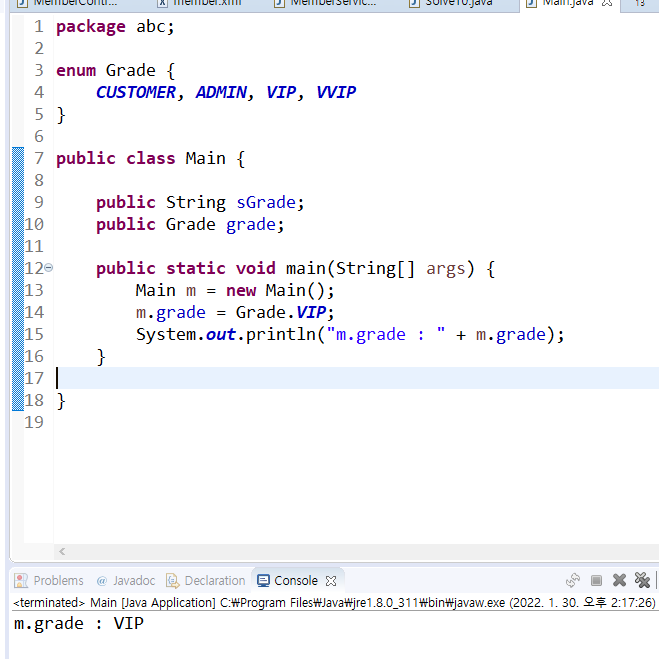The height and width of the screenshot is (659, 659).
Task: Select the Console tab
Action: coord(296,580)
